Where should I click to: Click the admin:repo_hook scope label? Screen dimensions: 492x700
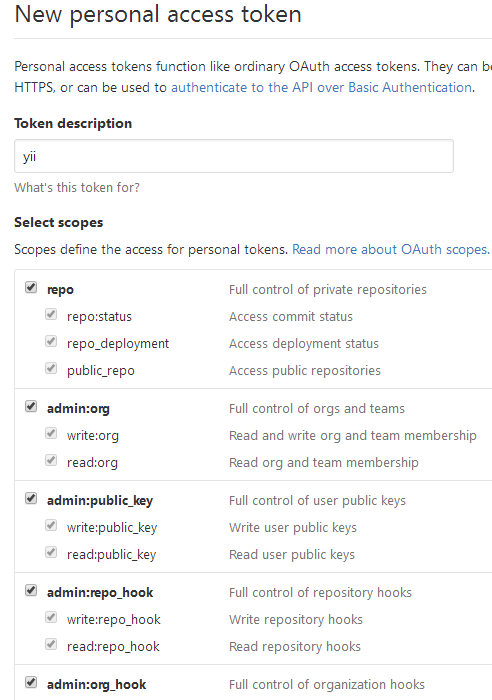[x=100, y=592]
